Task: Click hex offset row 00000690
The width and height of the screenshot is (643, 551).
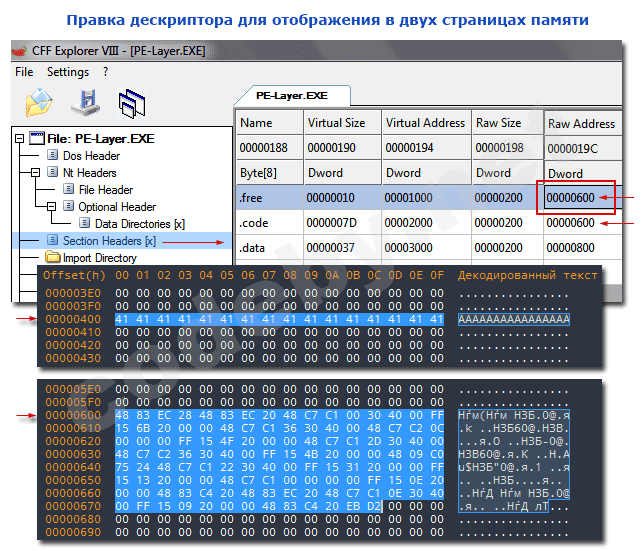Action: point(73,532)
